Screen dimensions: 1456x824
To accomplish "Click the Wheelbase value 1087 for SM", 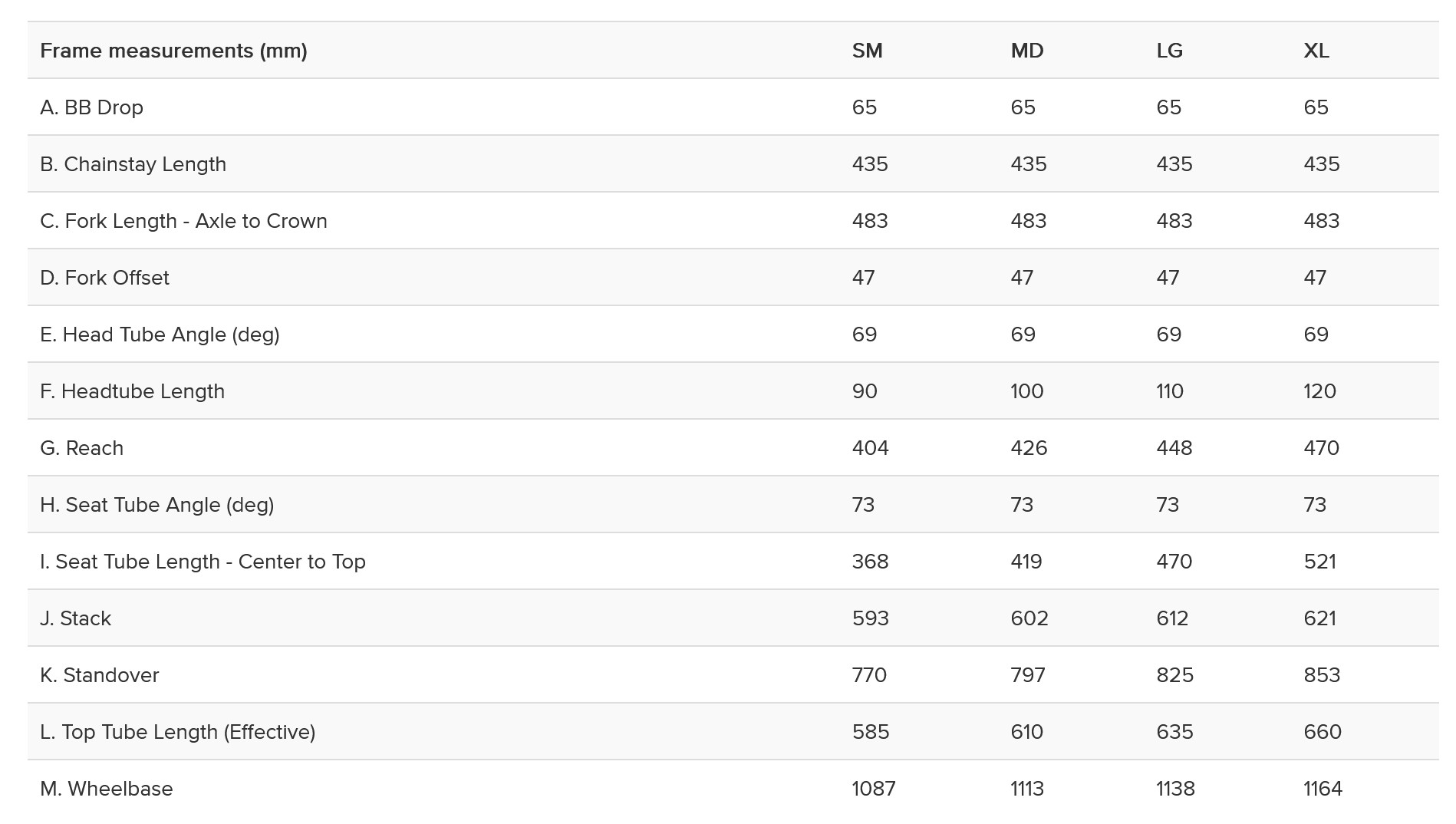I will coord(873,789).
